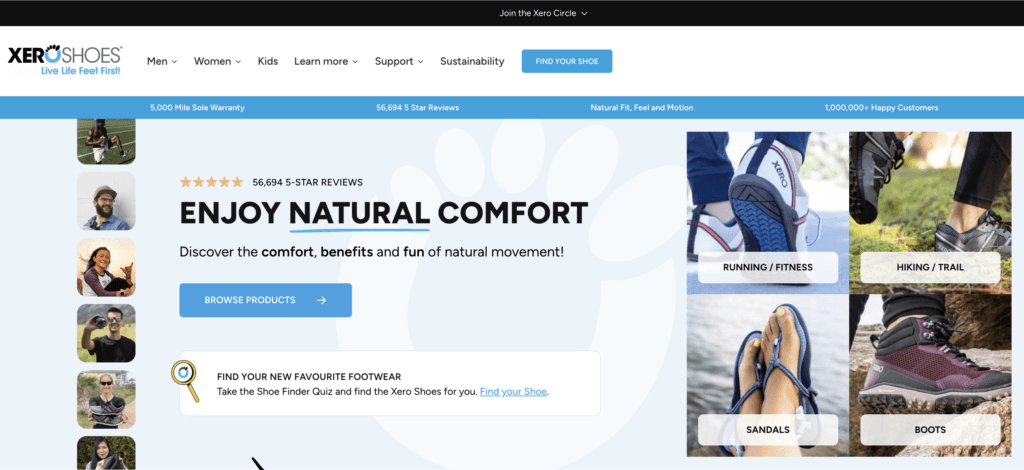
Task: Click the magnifying glass shoe finder icon
Action: (x=185, y=381)
